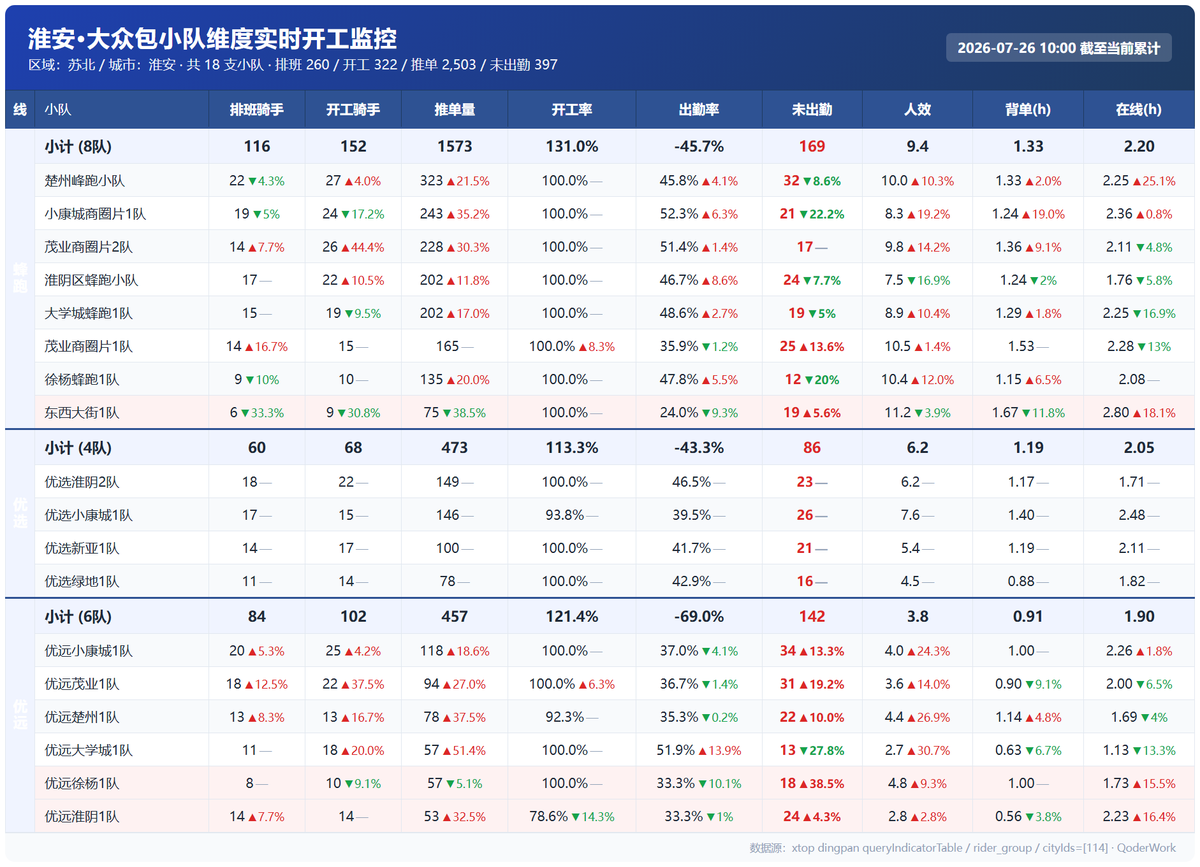The width and height of the screenshot is (1200, 867).
Task: Click the -45.7% attendance subtotal
Action: tap(699, 146)
